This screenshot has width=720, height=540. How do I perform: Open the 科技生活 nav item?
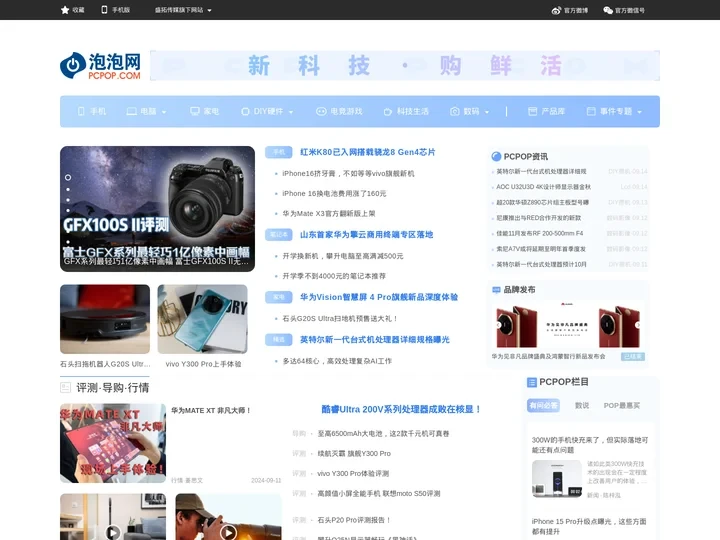point(412,111)
